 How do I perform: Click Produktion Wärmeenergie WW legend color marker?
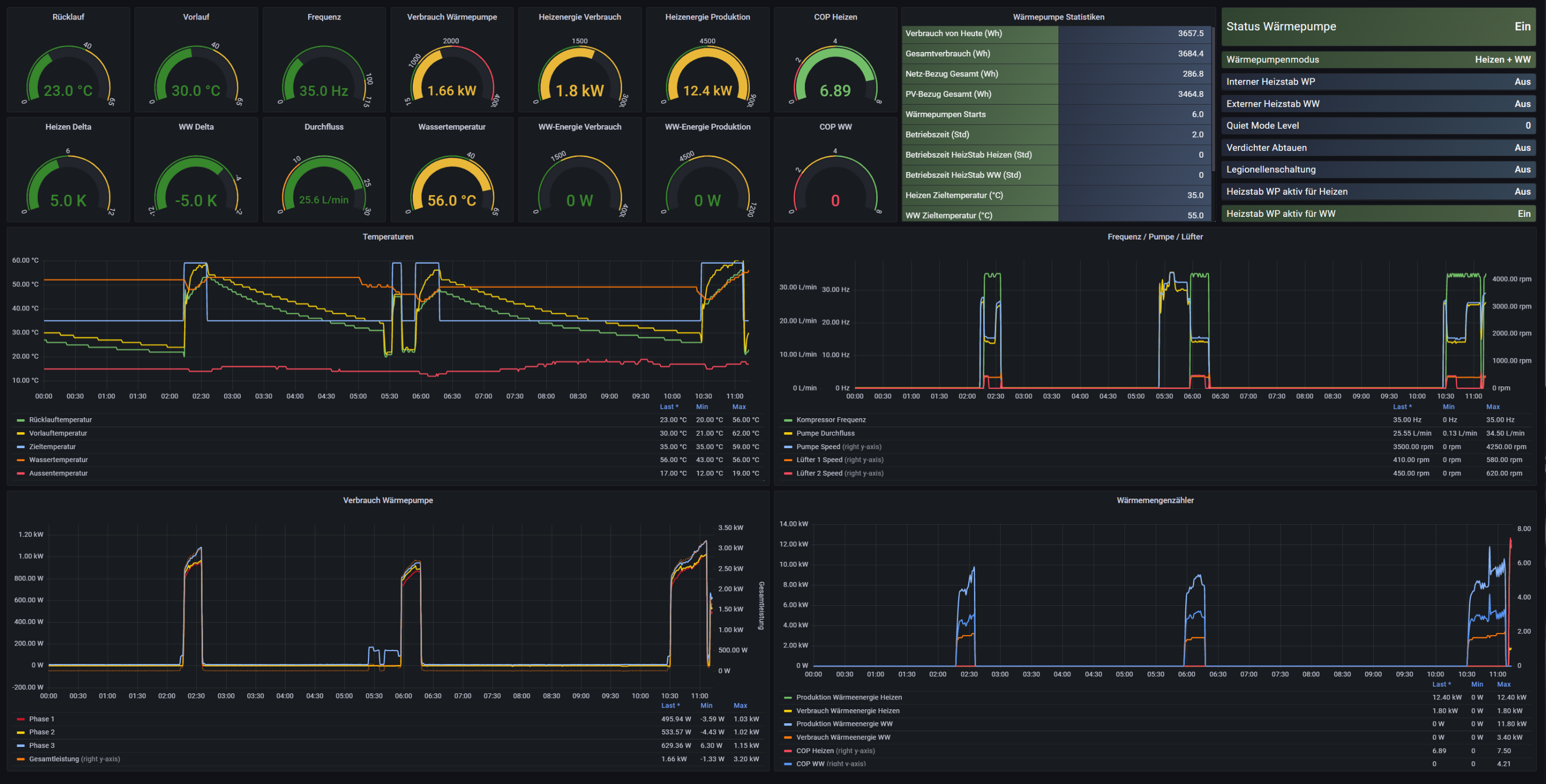(788, 724)
